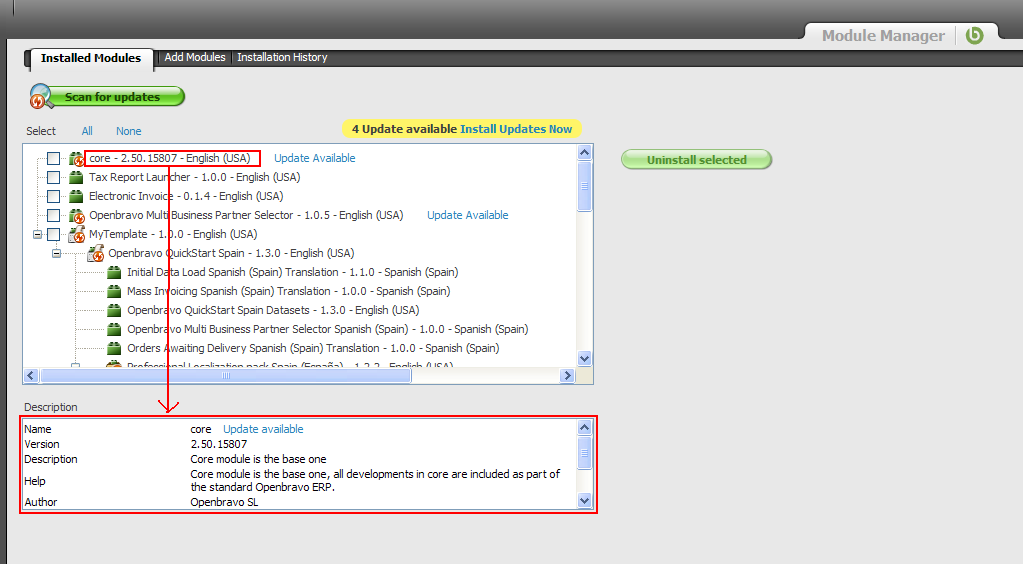Screen dimensions: 1023x564
Task: Select Openbravo QuickStart Spain - 1.3.0 row
Action: tap(231, 253)
